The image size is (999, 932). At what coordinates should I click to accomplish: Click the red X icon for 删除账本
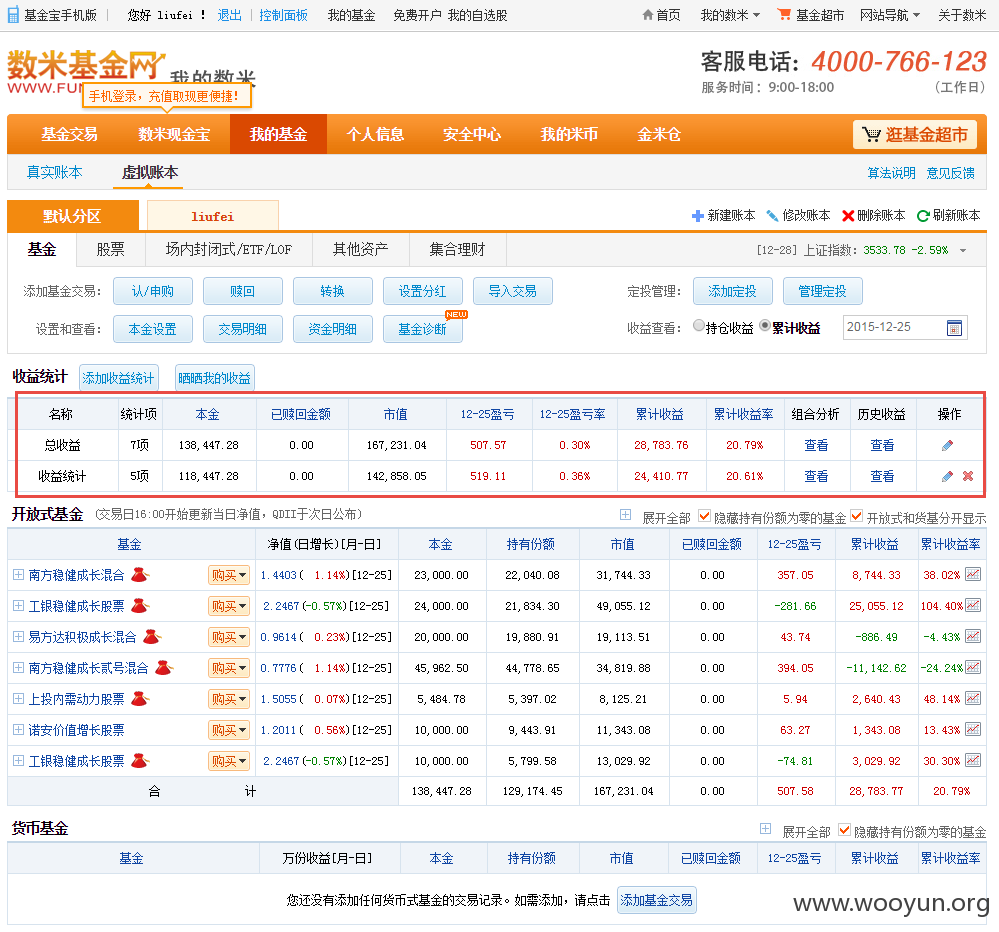click(848, 216)
